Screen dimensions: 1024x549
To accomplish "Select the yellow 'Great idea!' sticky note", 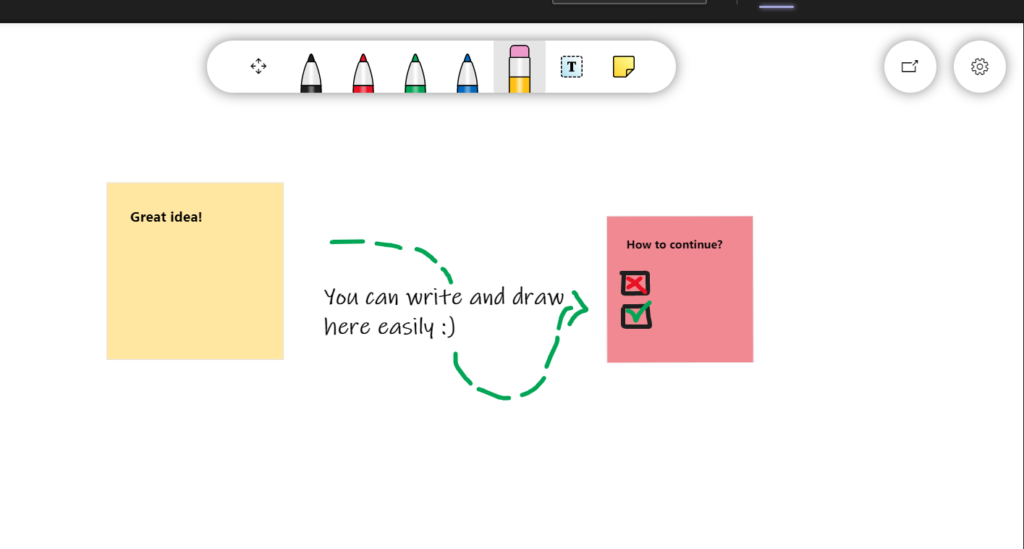I will 195,271.
